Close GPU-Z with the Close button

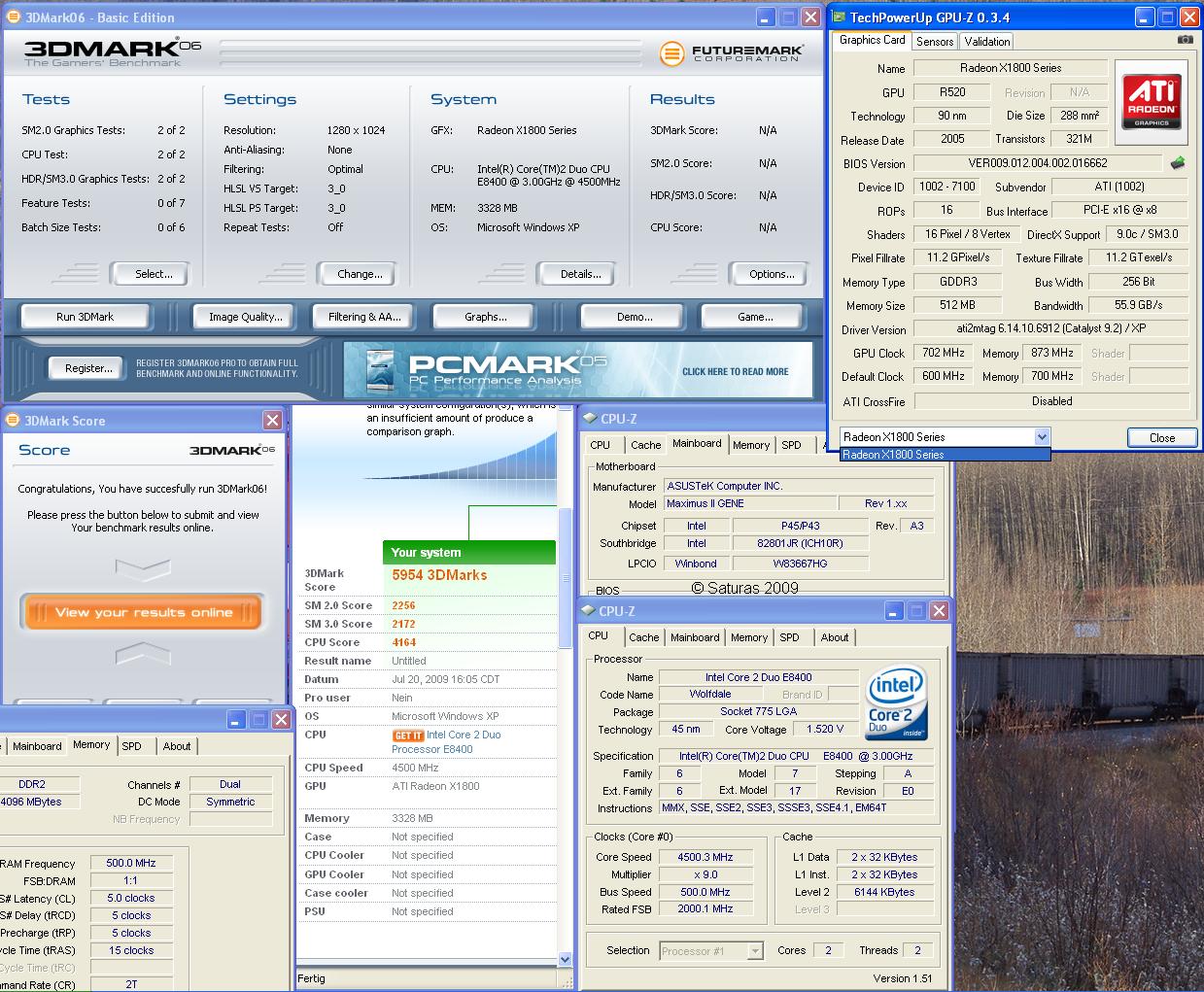click(x=1162, y=438)
